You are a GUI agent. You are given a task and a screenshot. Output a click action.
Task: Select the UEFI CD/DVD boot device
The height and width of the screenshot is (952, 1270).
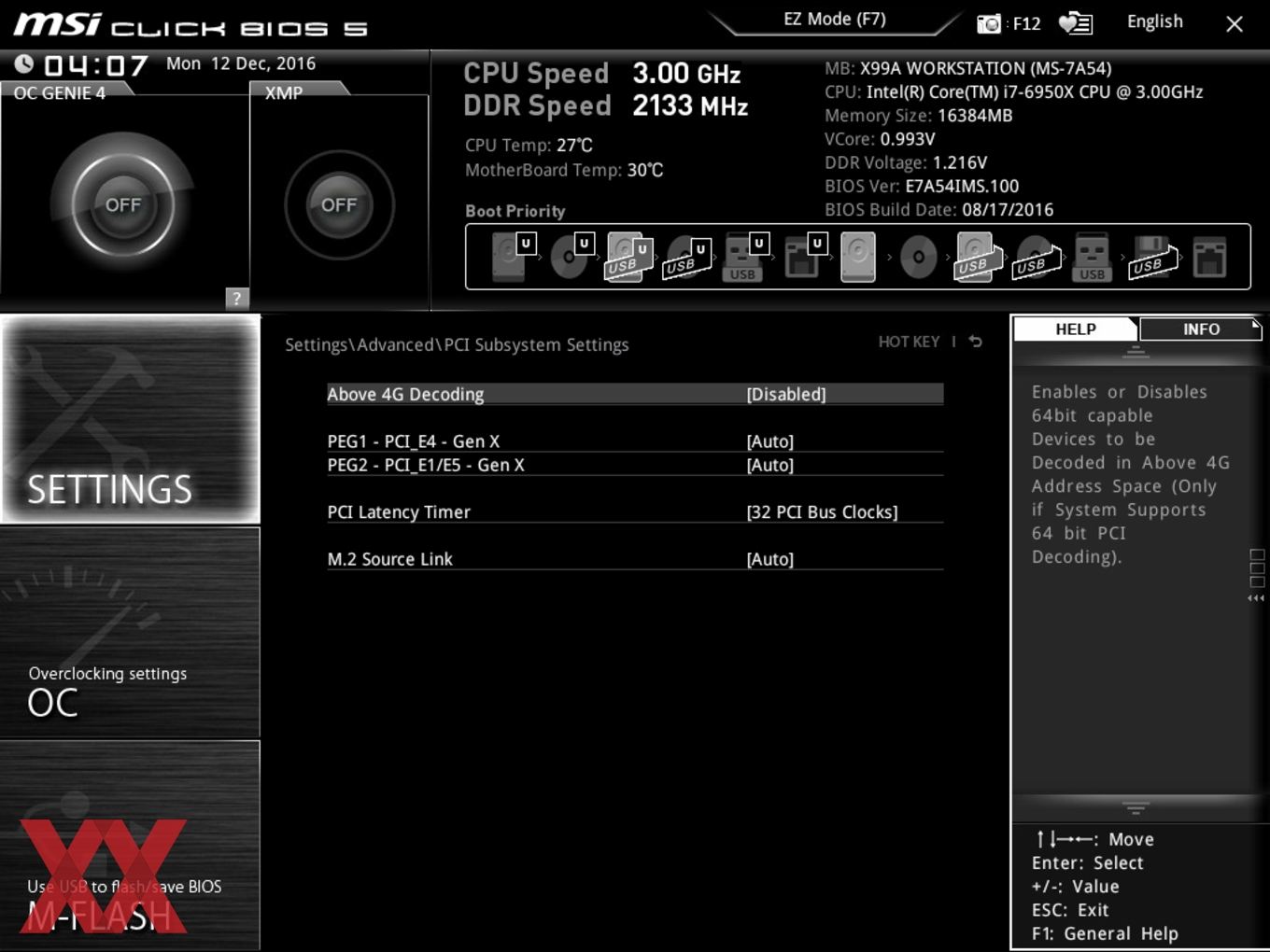(571, 257)
